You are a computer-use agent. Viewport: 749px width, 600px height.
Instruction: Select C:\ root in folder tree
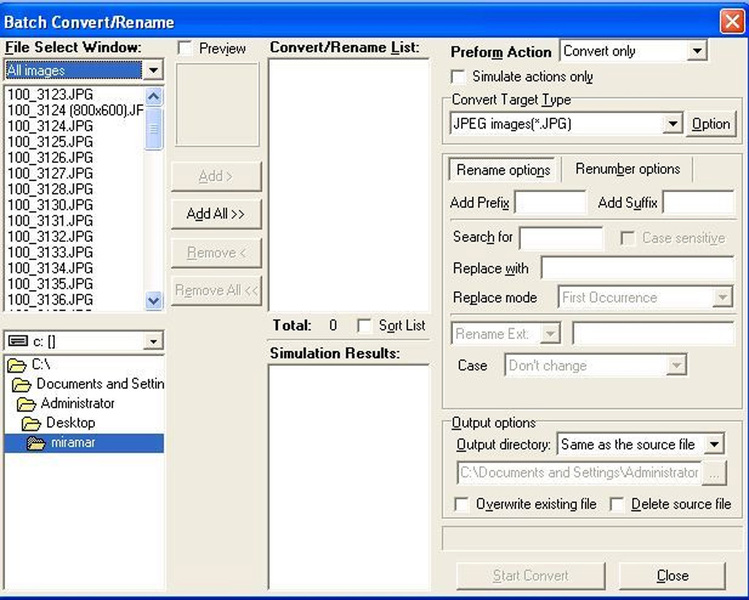[84, 365]
